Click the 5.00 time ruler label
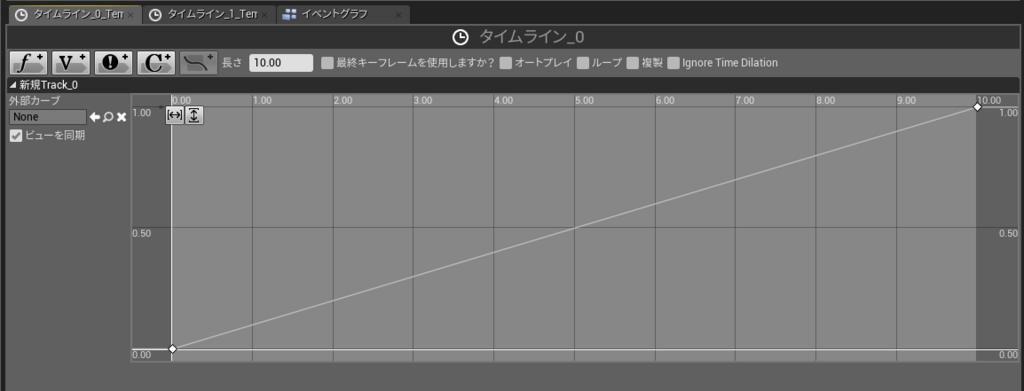The height and width of the screenshot is (391, 1024). 584,101
